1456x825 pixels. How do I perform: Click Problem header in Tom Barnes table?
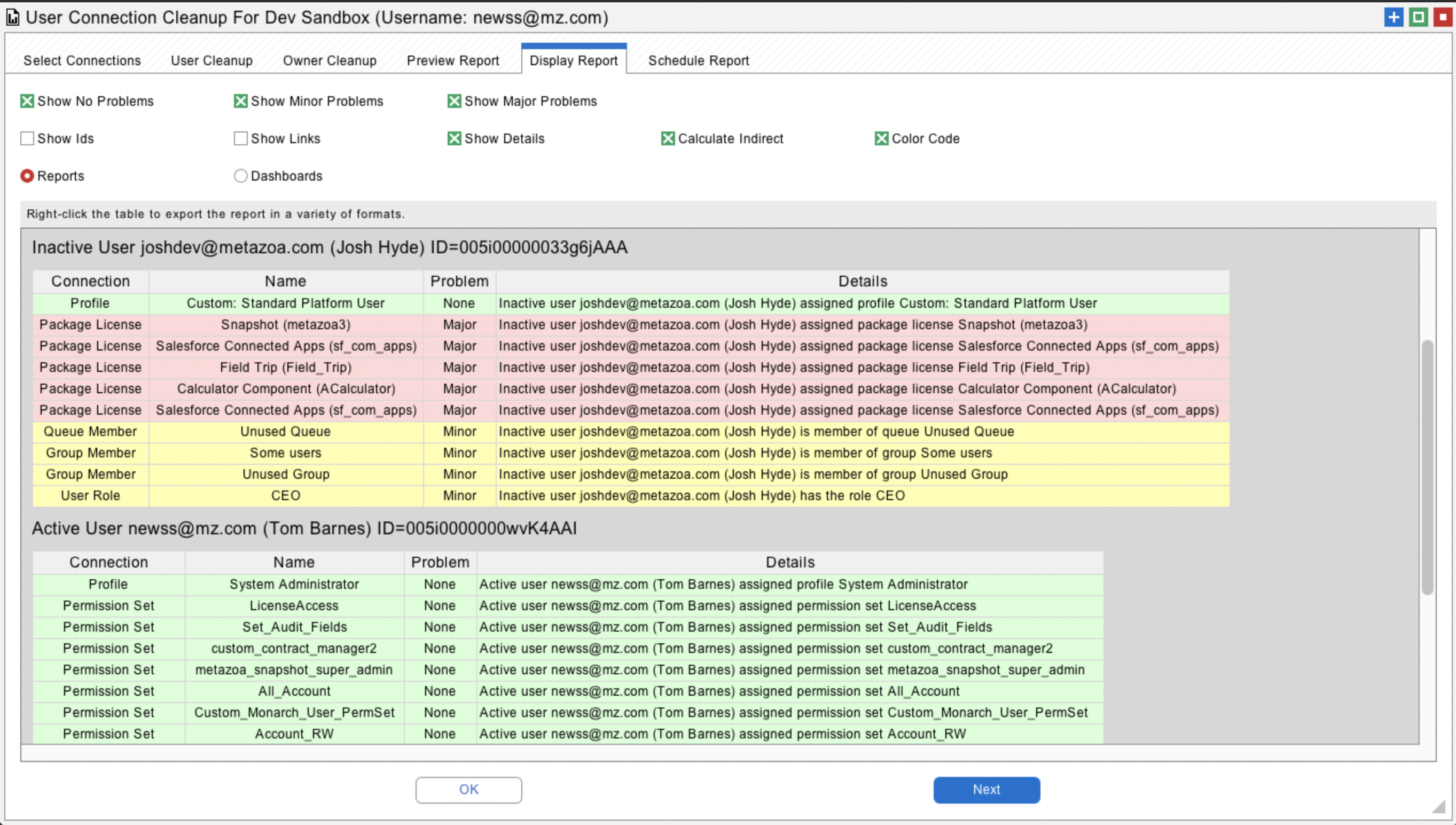440,562
